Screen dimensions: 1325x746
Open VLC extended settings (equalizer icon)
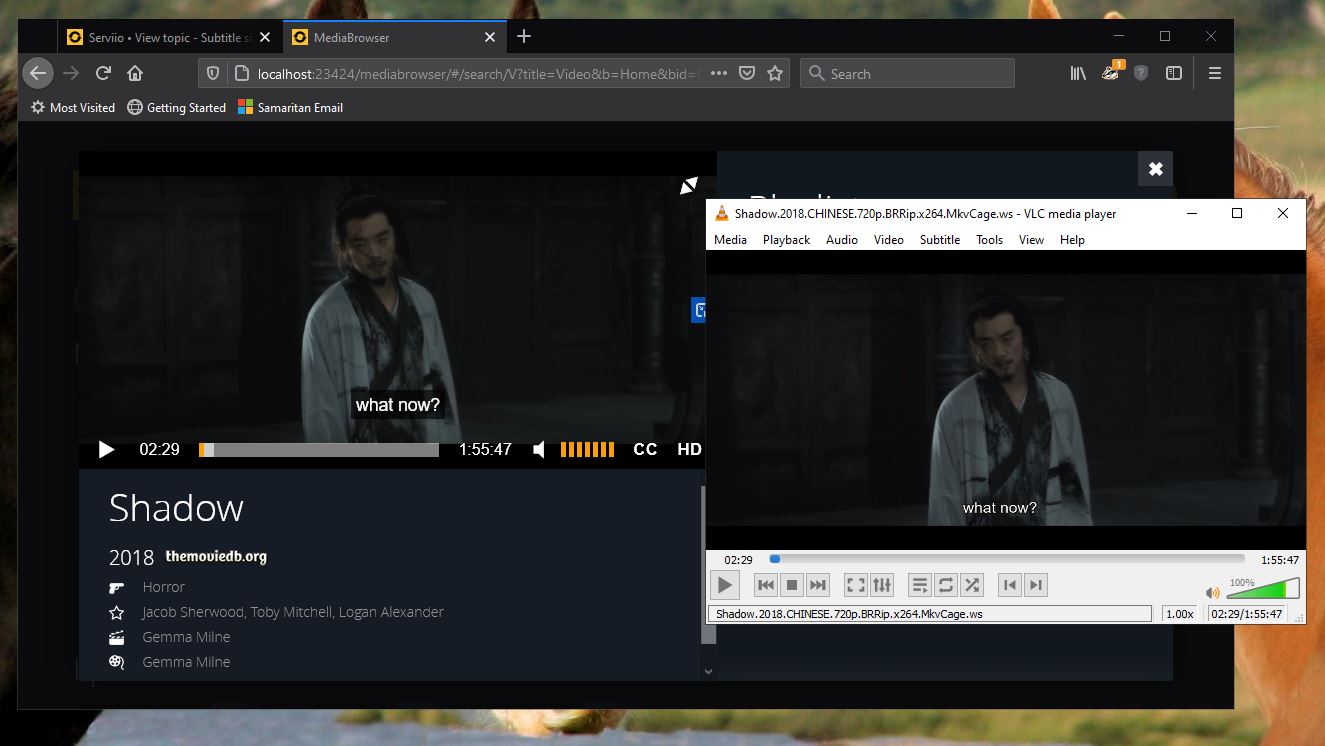pyautogui.click(x=881, y=585)
